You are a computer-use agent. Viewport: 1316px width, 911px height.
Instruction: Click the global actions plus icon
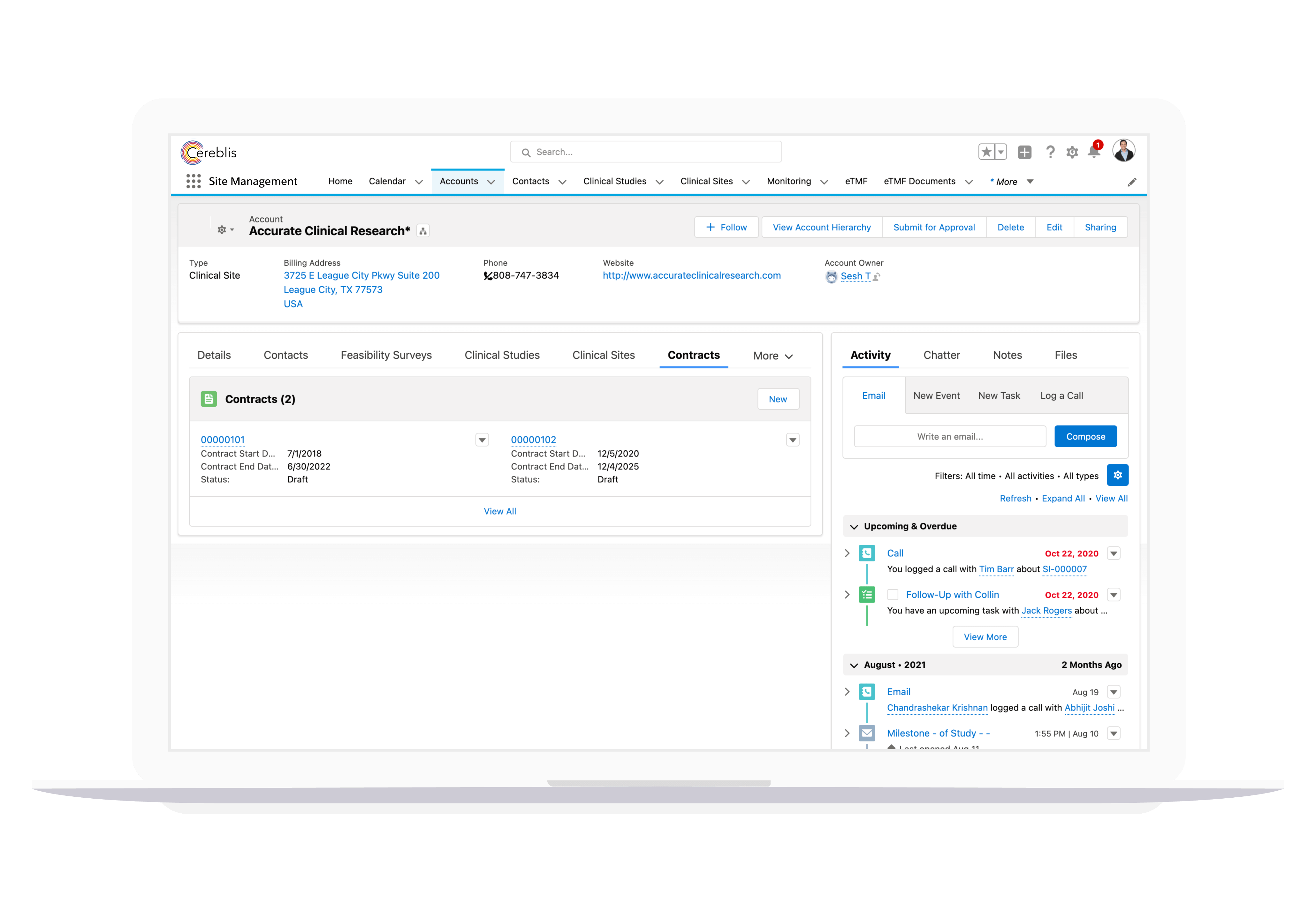1025,152
